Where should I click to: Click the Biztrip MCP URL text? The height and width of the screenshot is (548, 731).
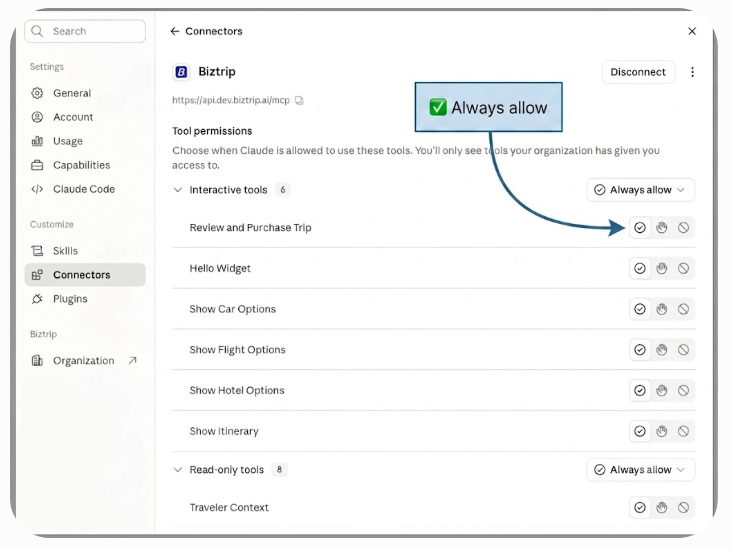(231, 100)
